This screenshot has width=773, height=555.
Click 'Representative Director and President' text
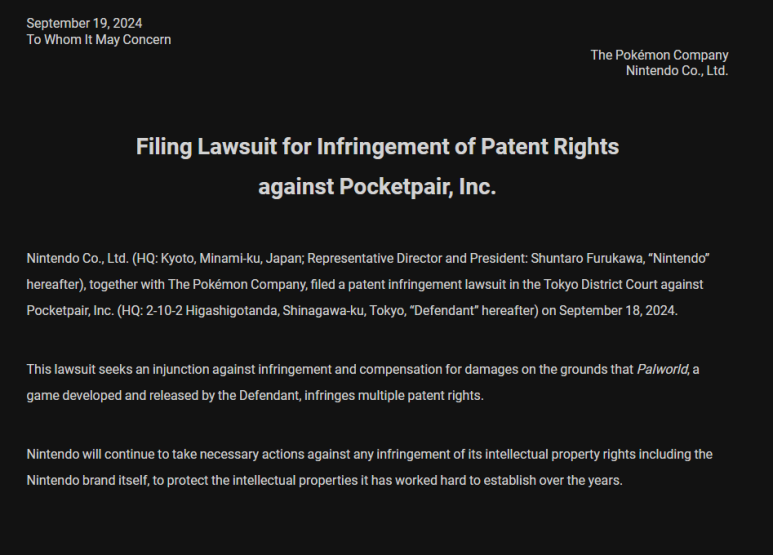pyautogui.click(x=416, y=258)
